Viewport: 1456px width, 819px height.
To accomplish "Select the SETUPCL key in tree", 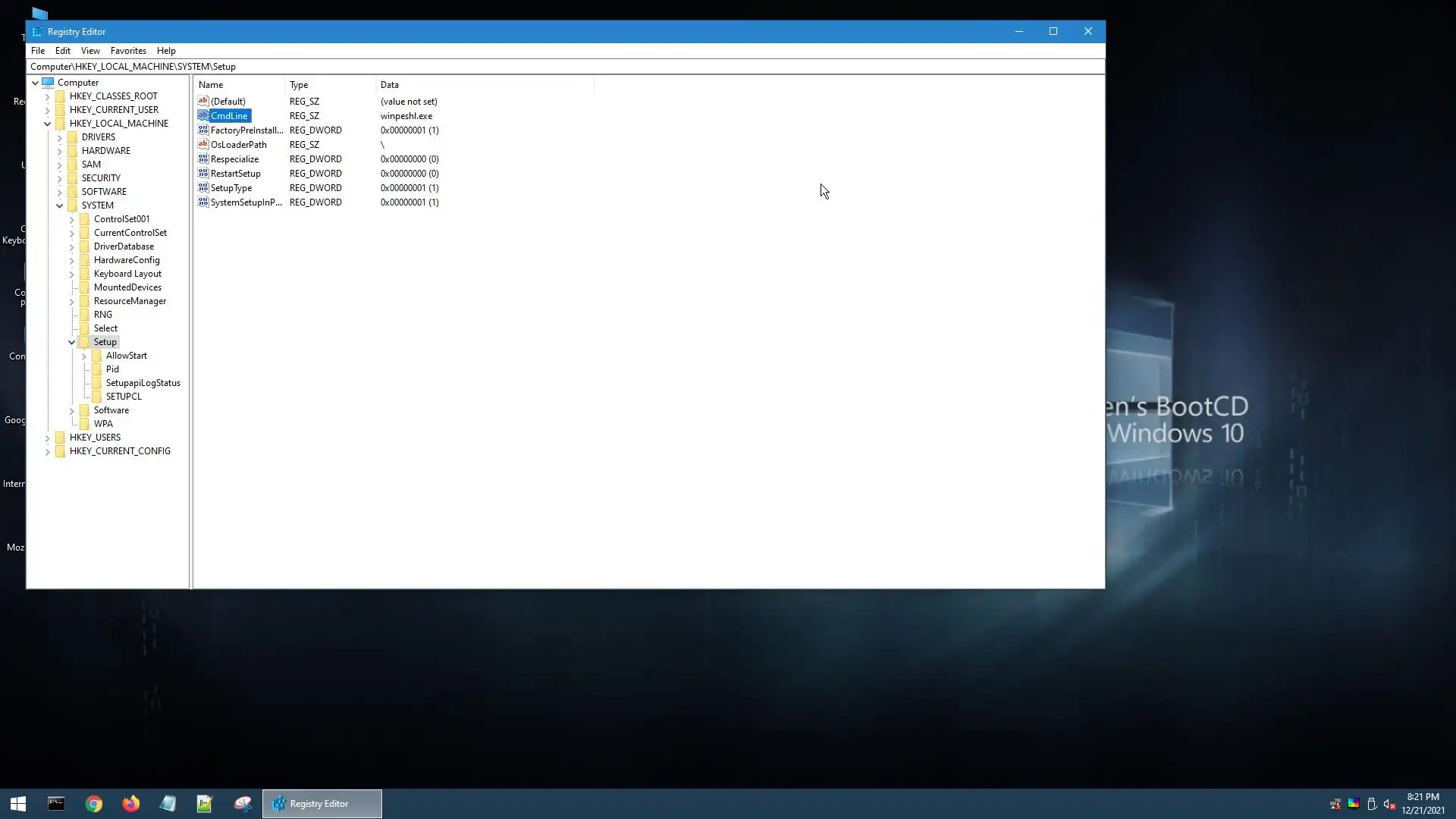I will click(124, 397).
